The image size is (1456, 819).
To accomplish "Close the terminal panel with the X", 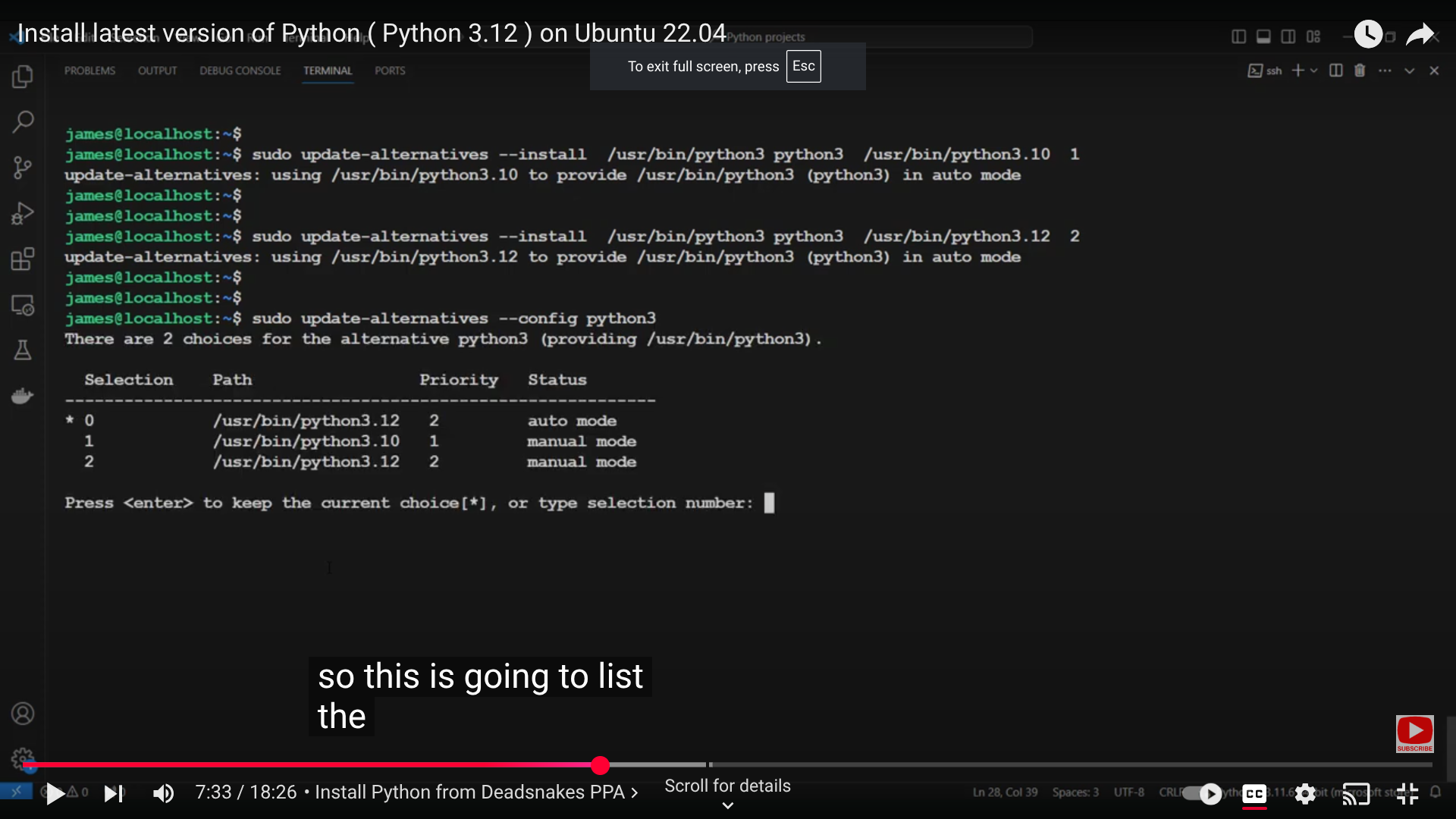I will pos(1434,71).
